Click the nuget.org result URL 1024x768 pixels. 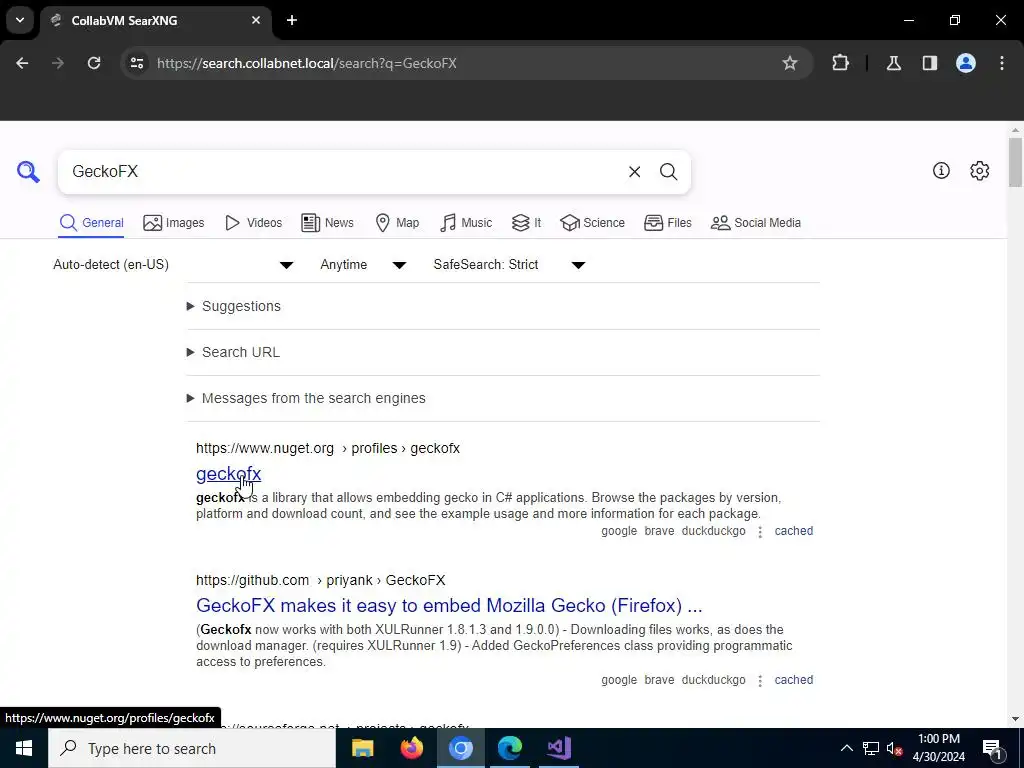pyautogui.click(x=328, y=448)
